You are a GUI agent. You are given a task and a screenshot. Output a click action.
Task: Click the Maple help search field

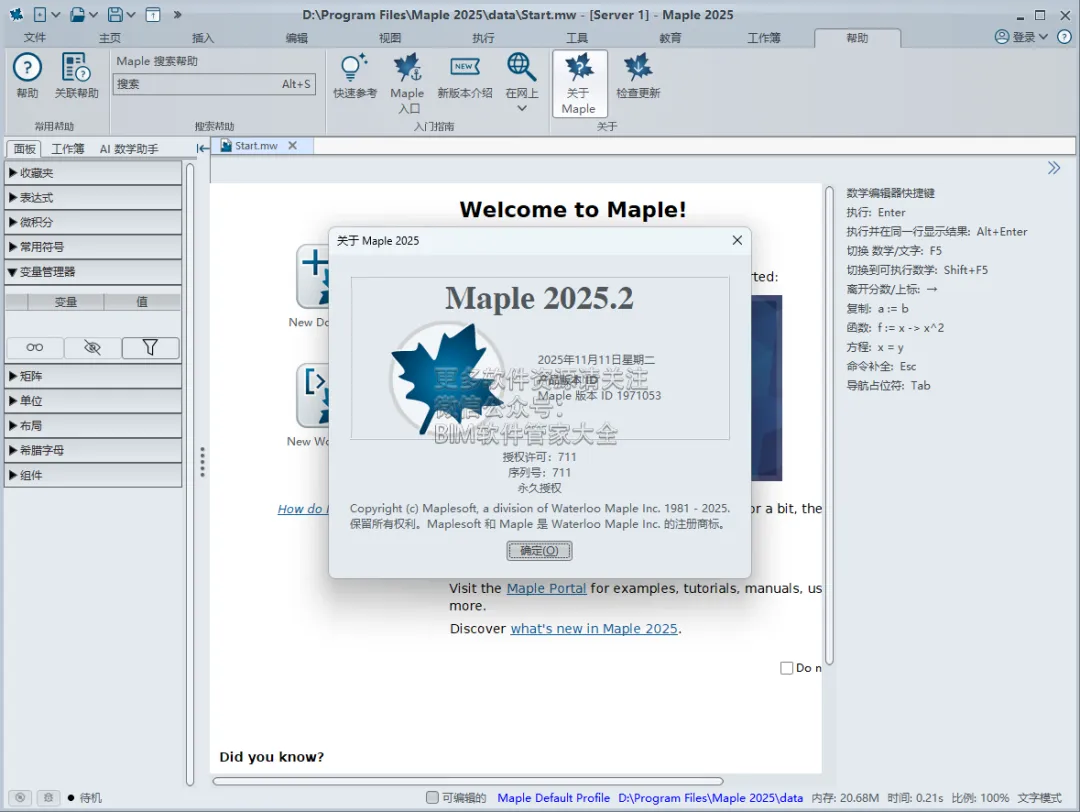[214, 84]
